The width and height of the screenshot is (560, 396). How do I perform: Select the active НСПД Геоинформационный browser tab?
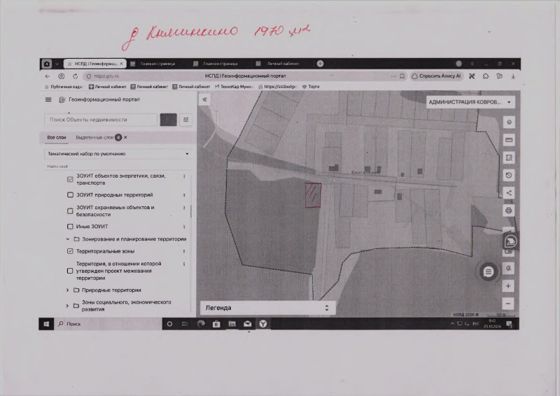(95, 64)
